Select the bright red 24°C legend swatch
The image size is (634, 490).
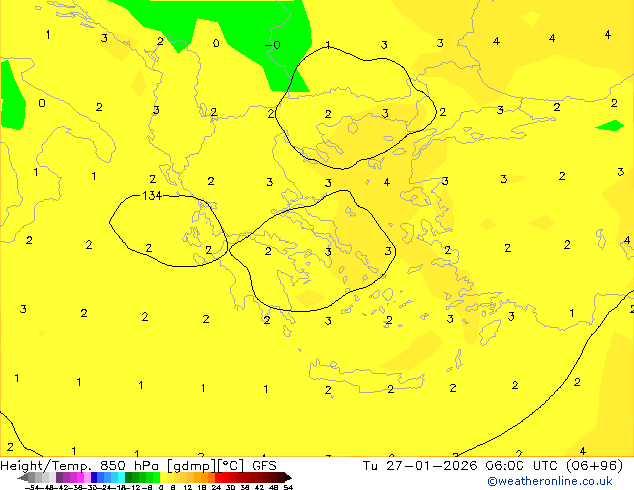point(218,477)
